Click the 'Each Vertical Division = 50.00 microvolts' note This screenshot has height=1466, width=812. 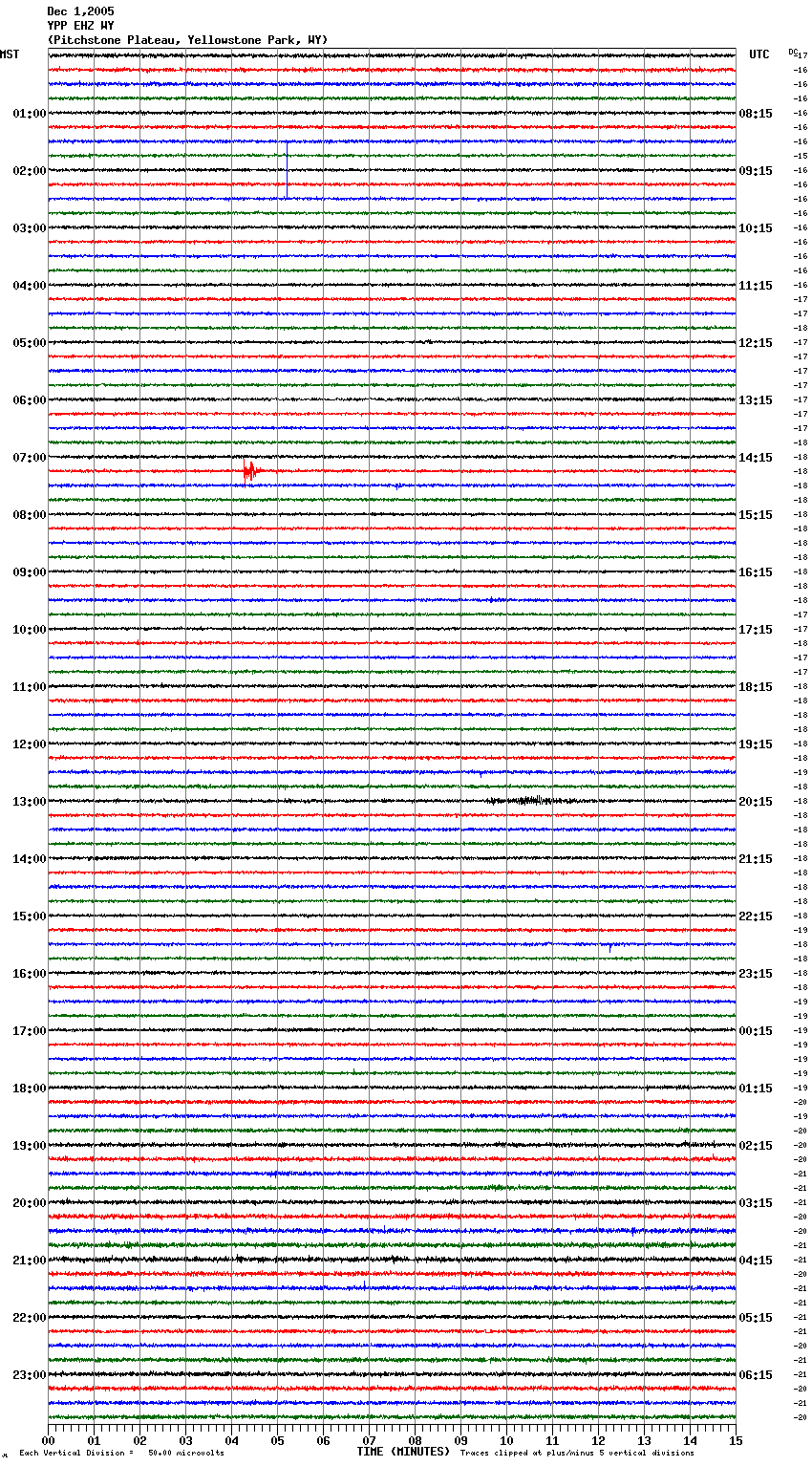click(x=121, y=1454)
